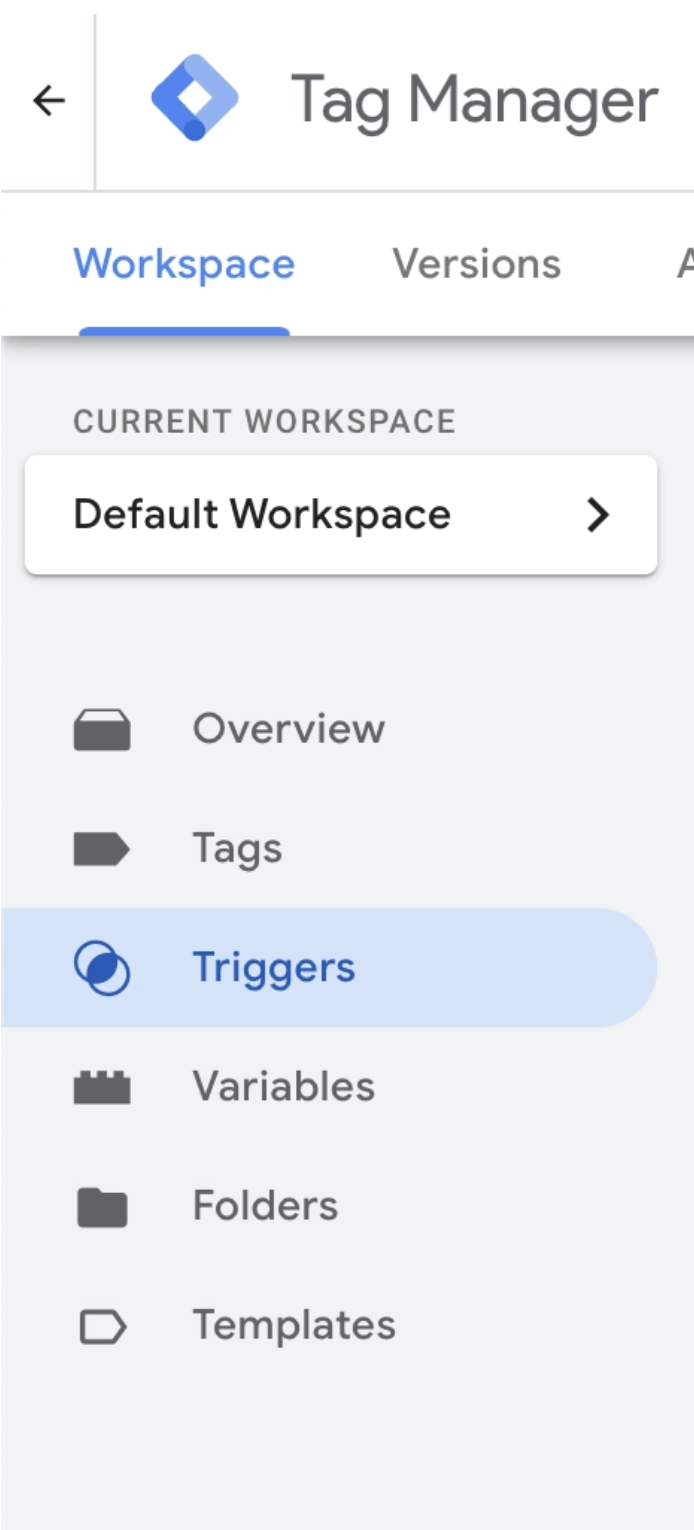Go to the Overview text link
This screenshot has width=694, height=1530.
[x=289, y=728]
